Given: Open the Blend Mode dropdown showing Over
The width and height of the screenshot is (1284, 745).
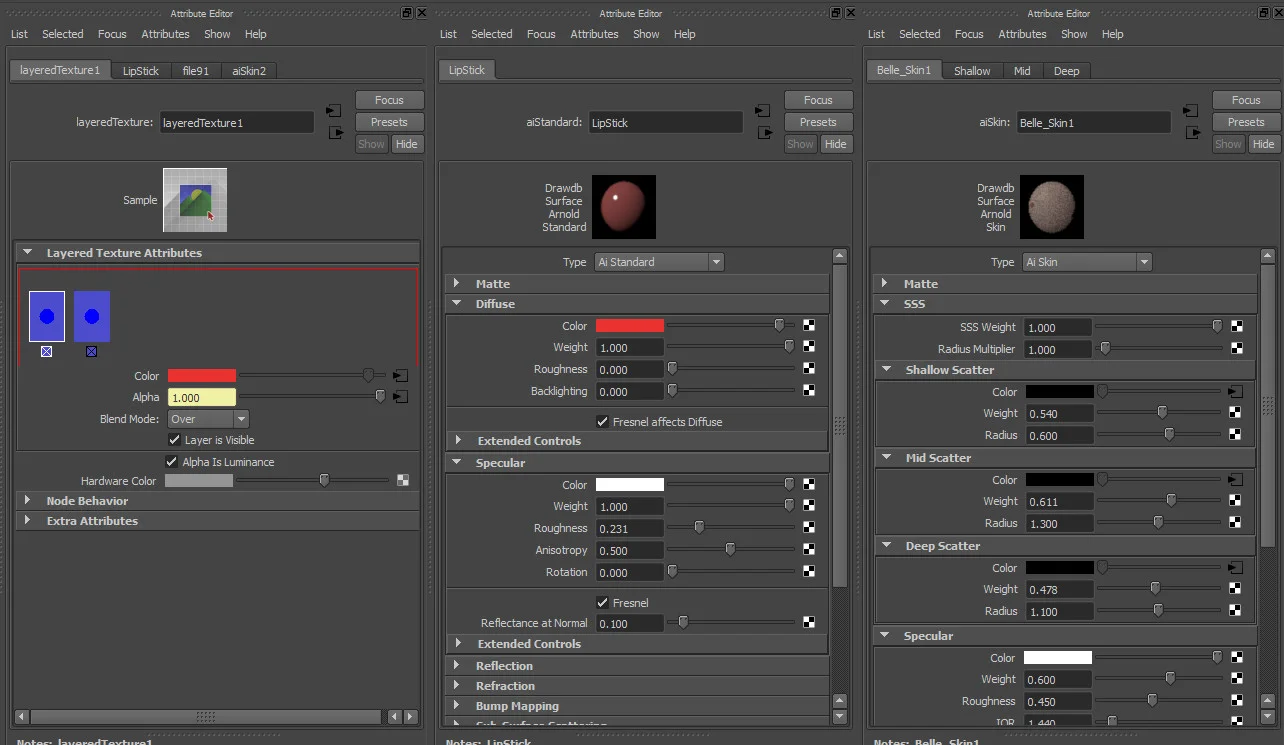Looking at the screenshot, I should tap(208, 419).
